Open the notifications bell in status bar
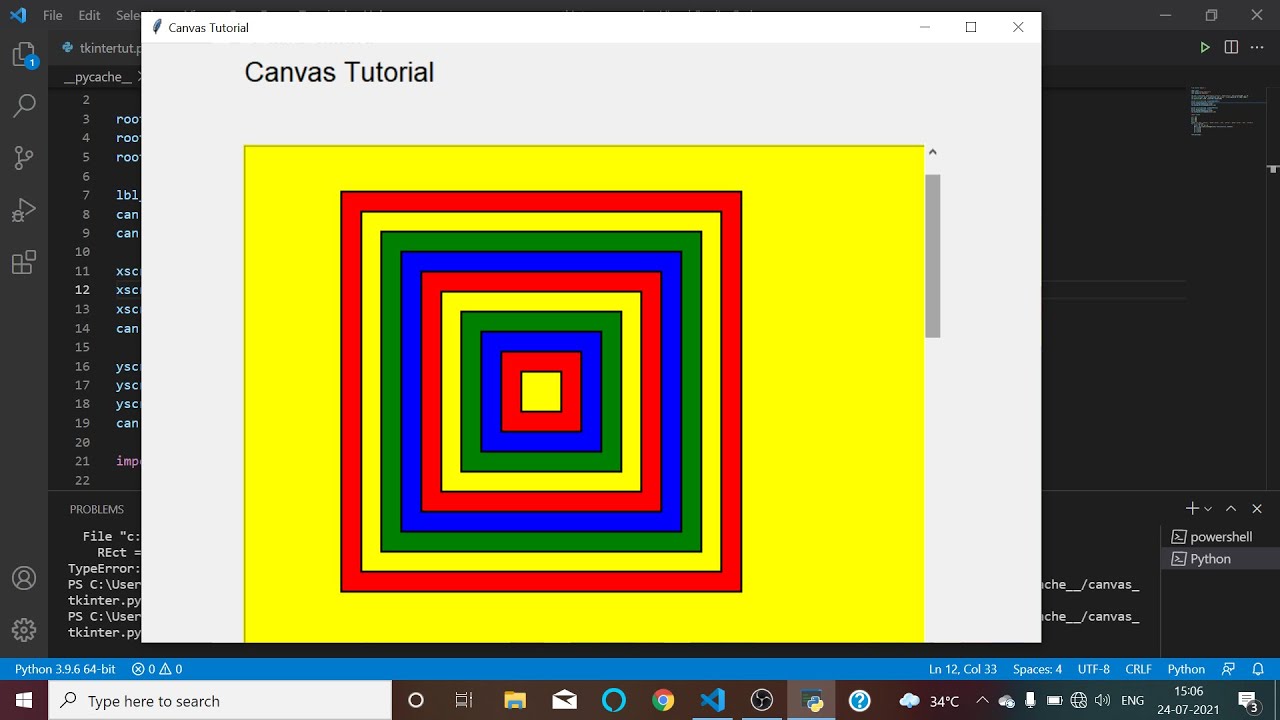The width and height of the screenshot is (1280, 720). pyautogui.click(x=1258, y=669)
